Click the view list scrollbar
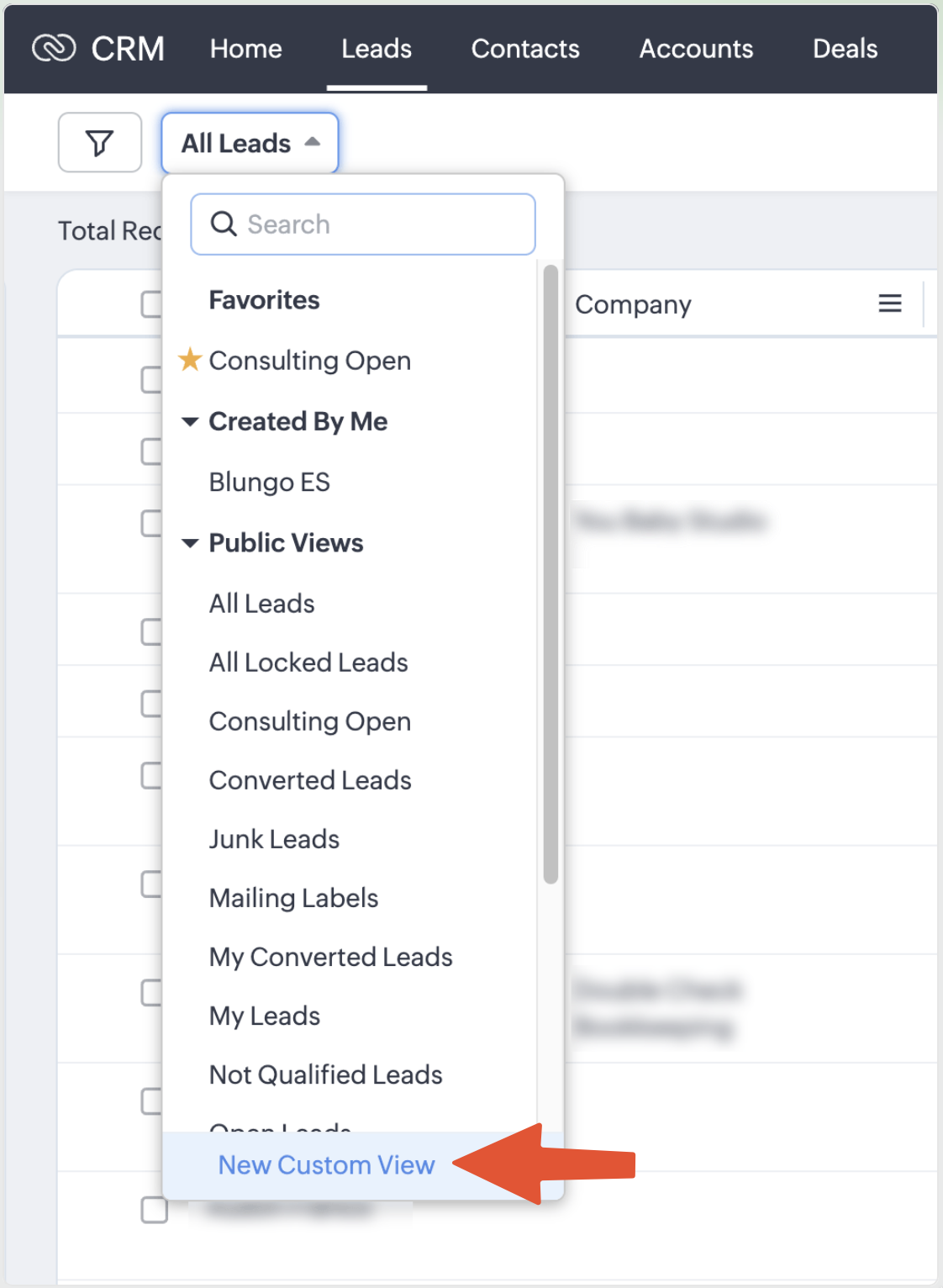The height and width of the screenshot is (1288, 943). 551,573
